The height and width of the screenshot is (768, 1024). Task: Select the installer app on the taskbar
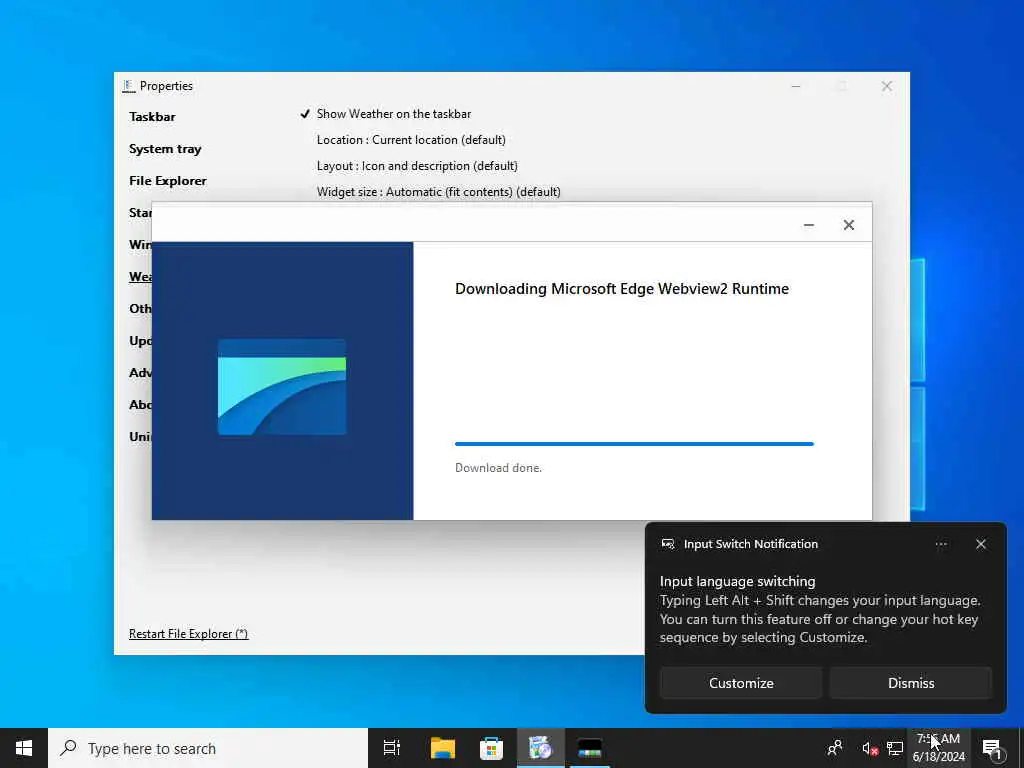540,748
